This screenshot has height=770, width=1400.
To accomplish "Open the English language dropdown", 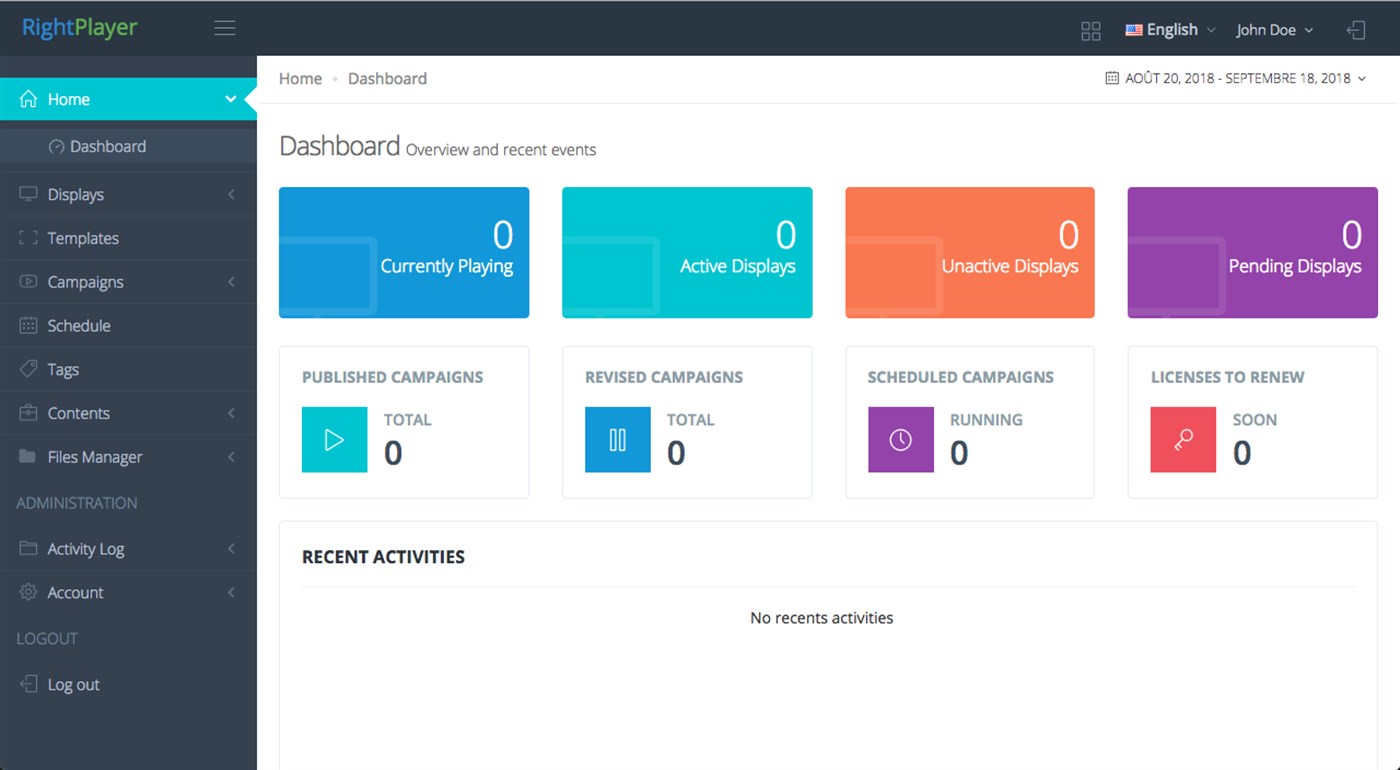I will tap(1170, 30).
